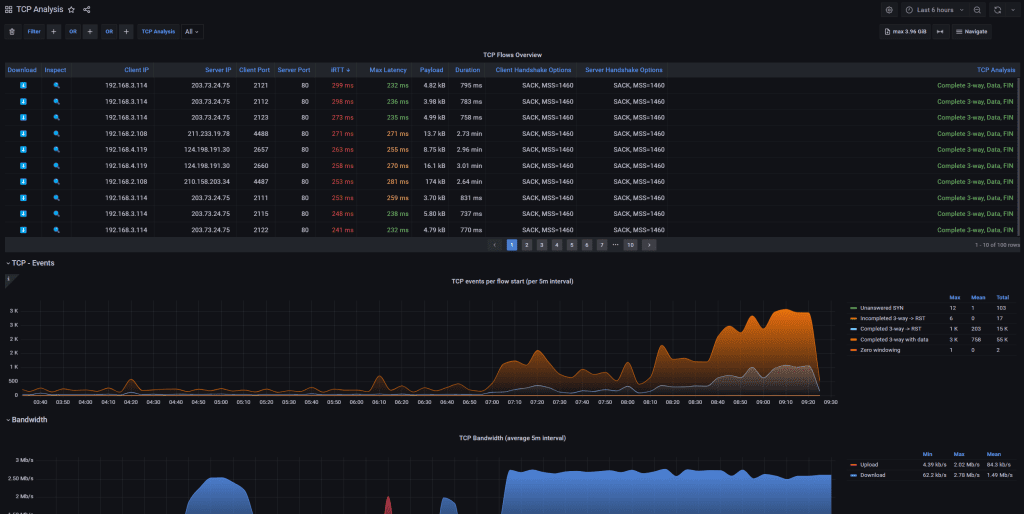
Task: Click the zoom out time range icon
Action: 977,9
